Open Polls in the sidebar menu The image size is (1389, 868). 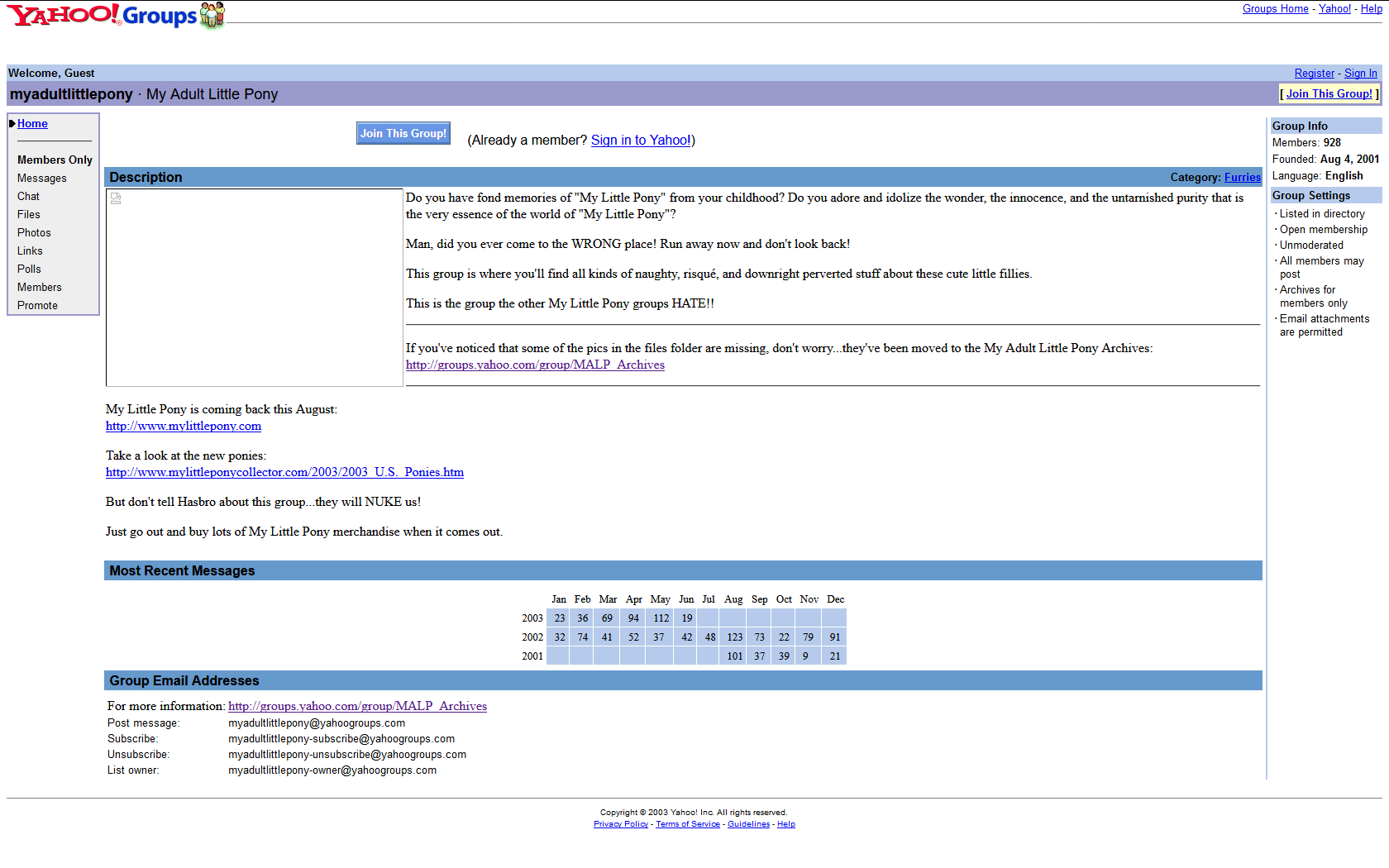pyautogui.click(x=29, y=269)
